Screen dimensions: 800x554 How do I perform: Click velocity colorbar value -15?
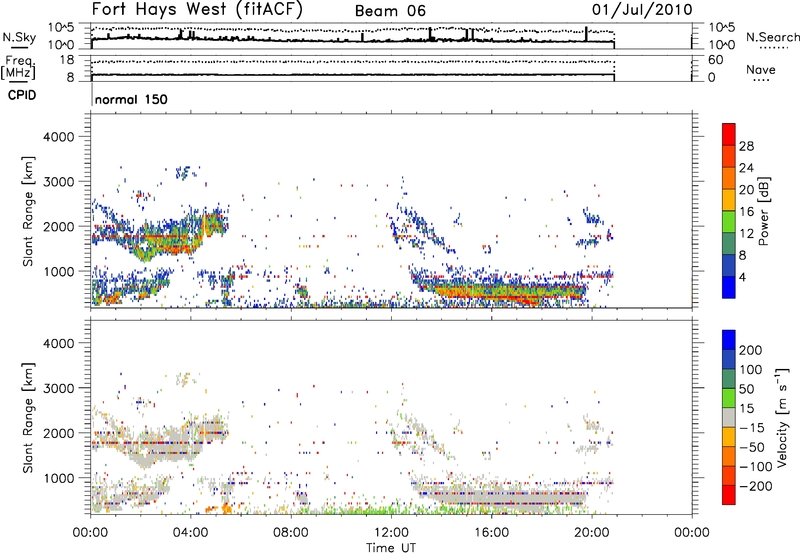pyautogui.click(x=751, y=427)
